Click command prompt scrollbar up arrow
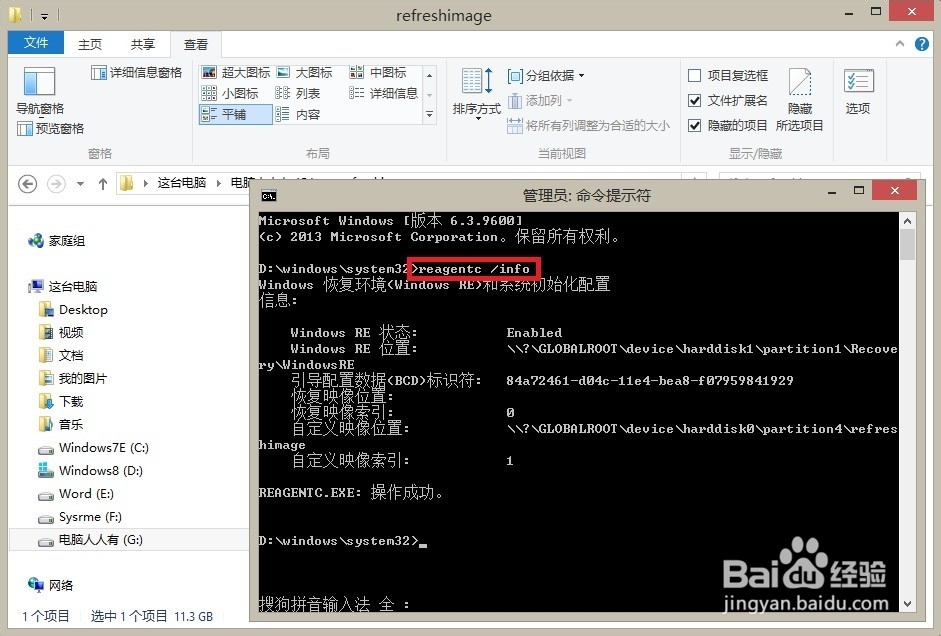This screenshot has height=636, width=941. 907,221
